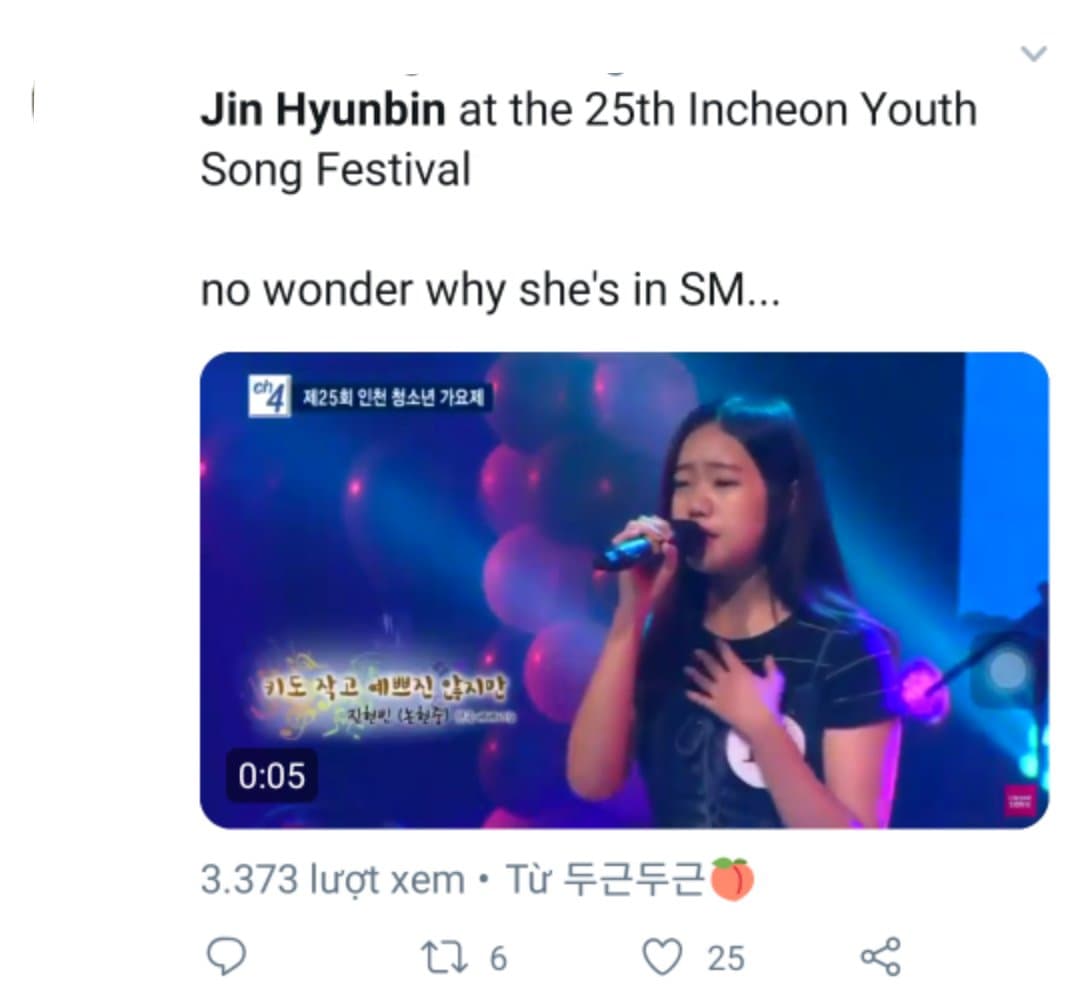Click the 'no wonder why she's in SM...' text
1080x1002 pixels.
click(x=490, y=290)
